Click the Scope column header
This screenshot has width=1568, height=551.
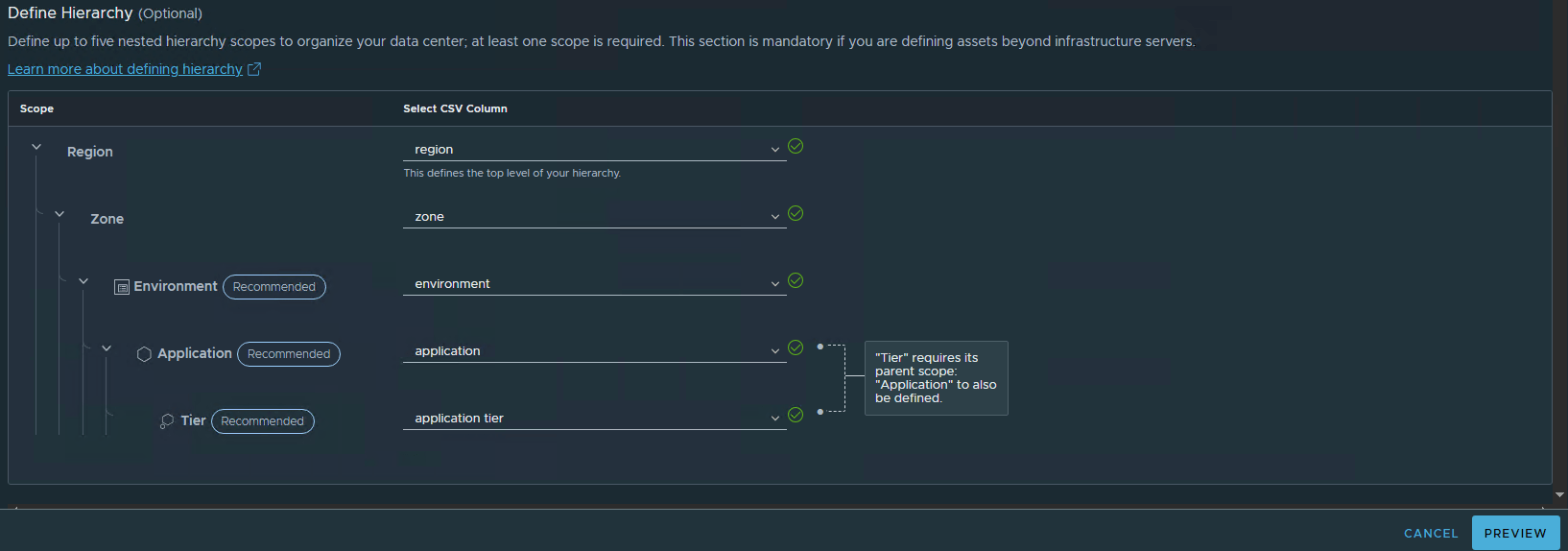pyautogui.click(x=36, y=108)
